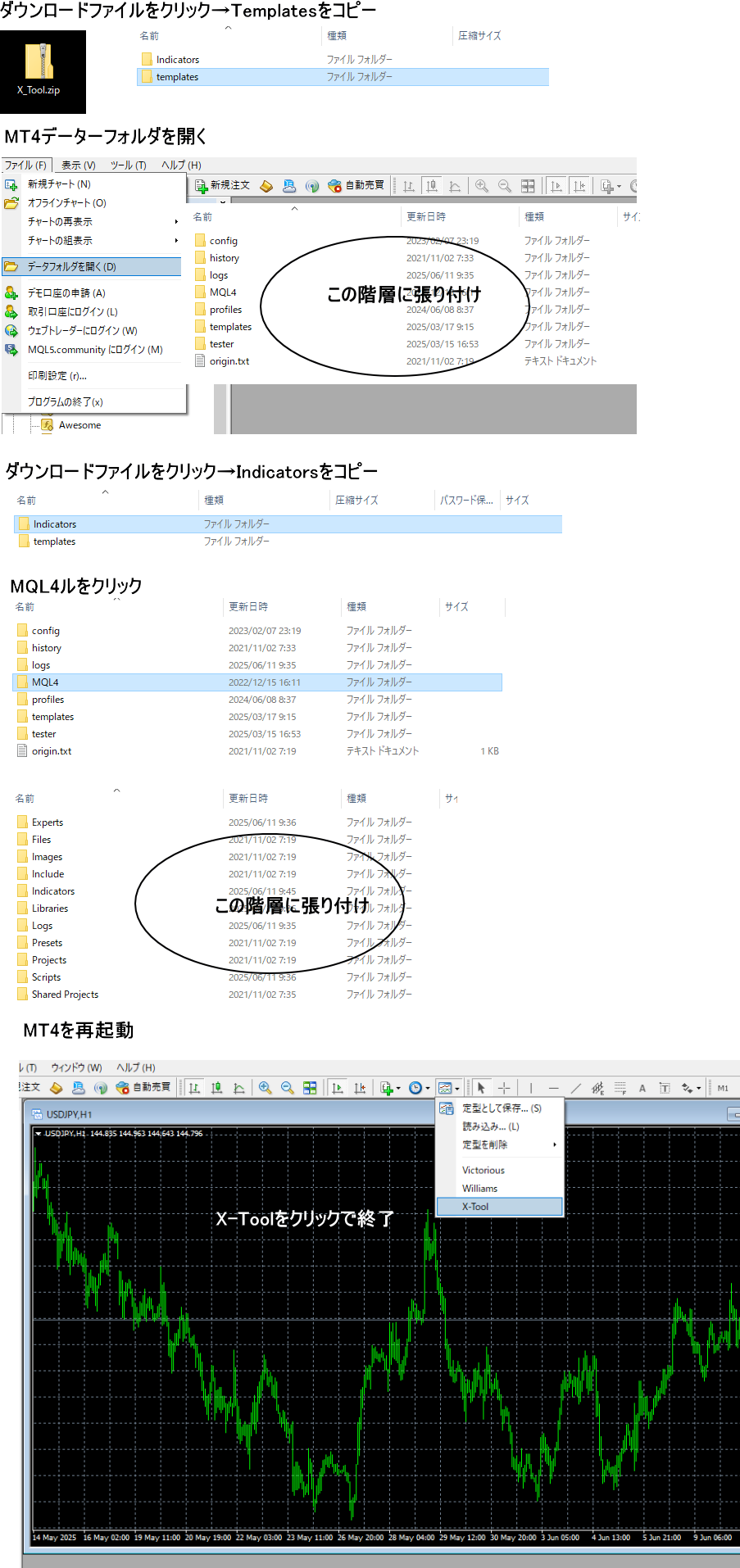Select the origin.txt file with 1 KB size
The width and height of the screenshot is (740, 1568).
52,751
